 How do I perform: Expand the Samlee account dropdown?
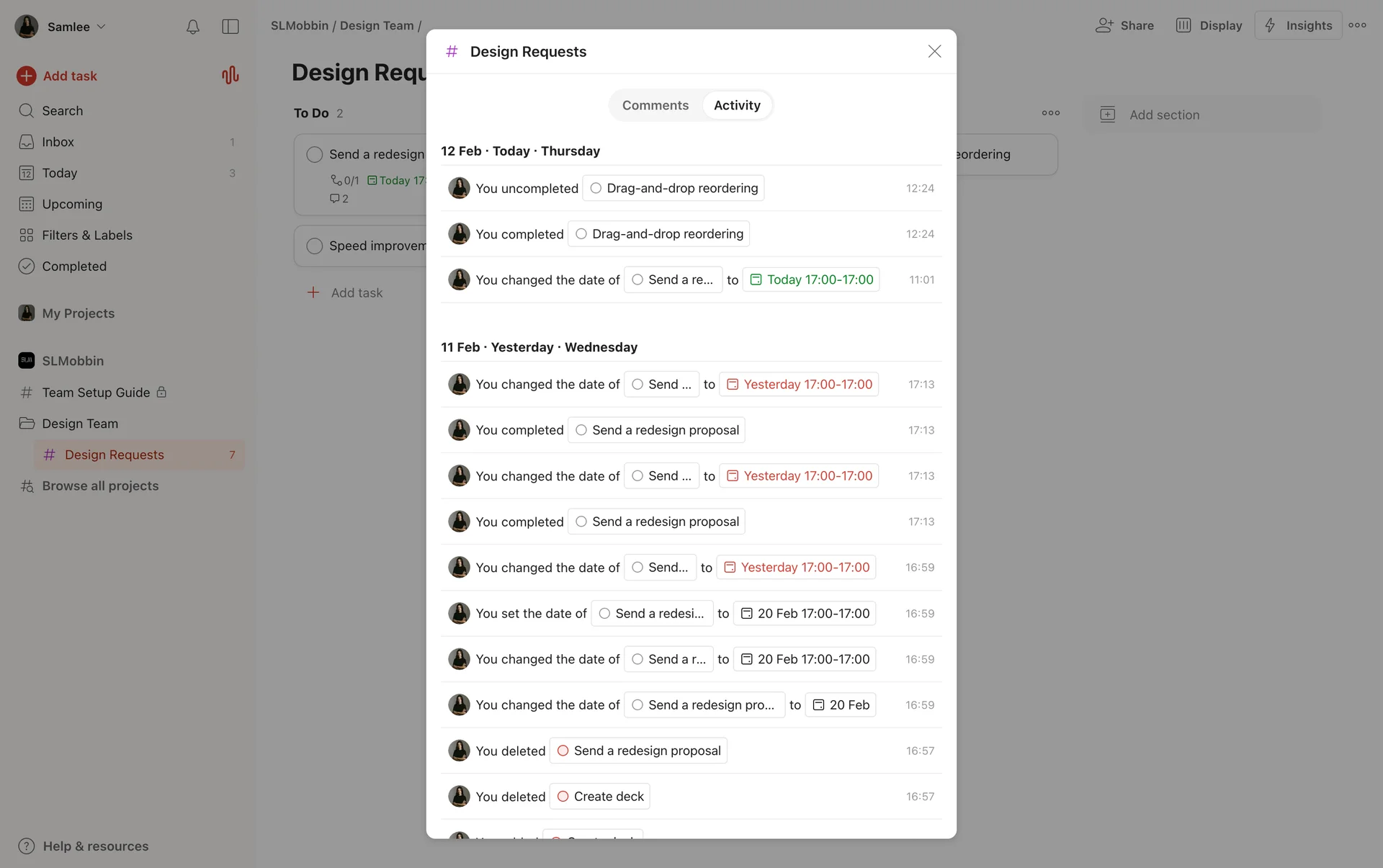[x=101, y=27]
